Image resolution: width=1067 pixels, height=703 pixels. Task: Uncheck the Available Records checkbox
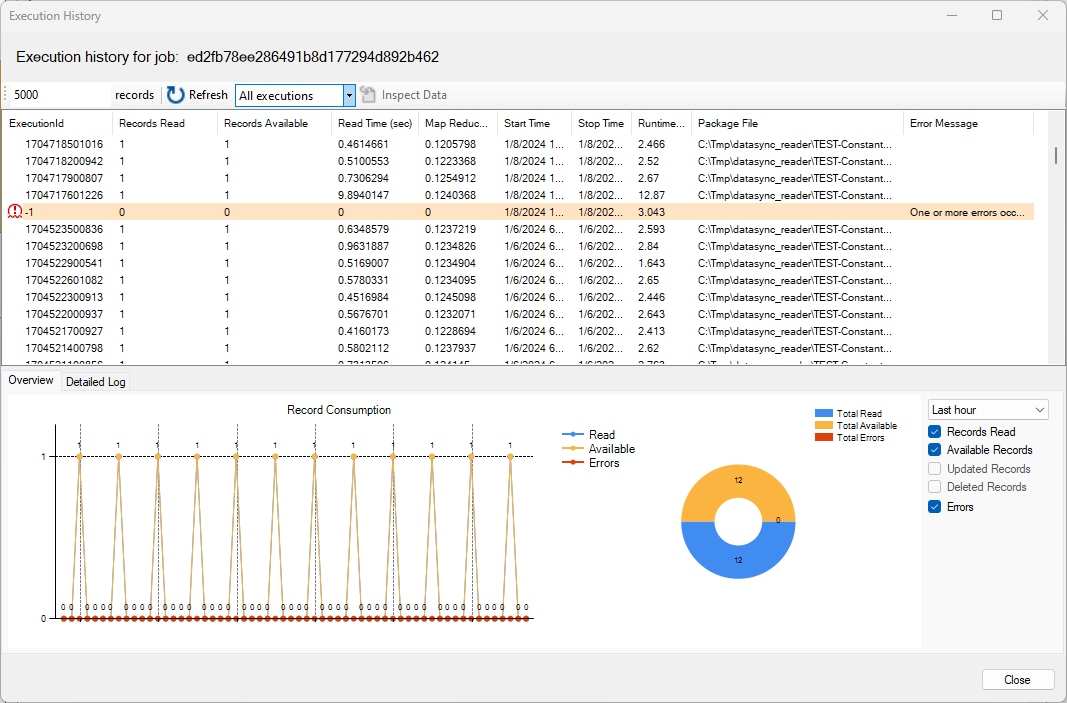934,450
